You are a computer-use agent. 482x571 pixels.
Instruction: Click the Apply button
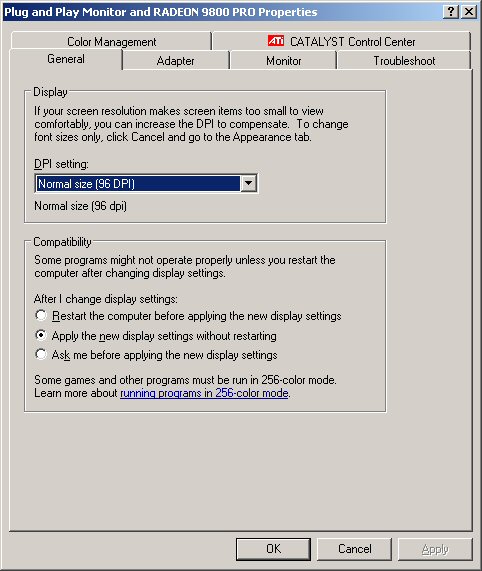click(435, 549)
